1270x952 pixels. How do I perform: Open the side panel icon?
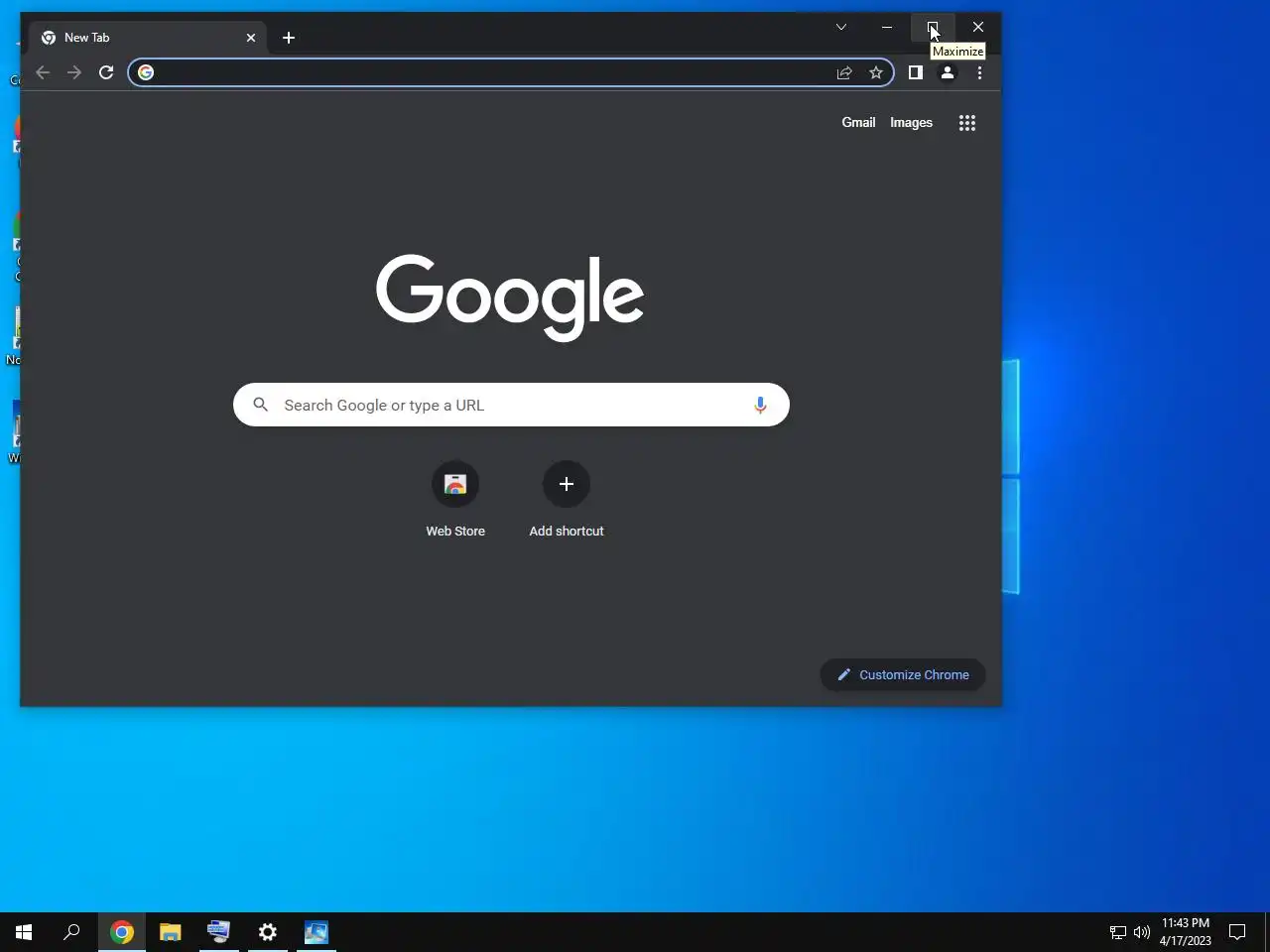916,72
